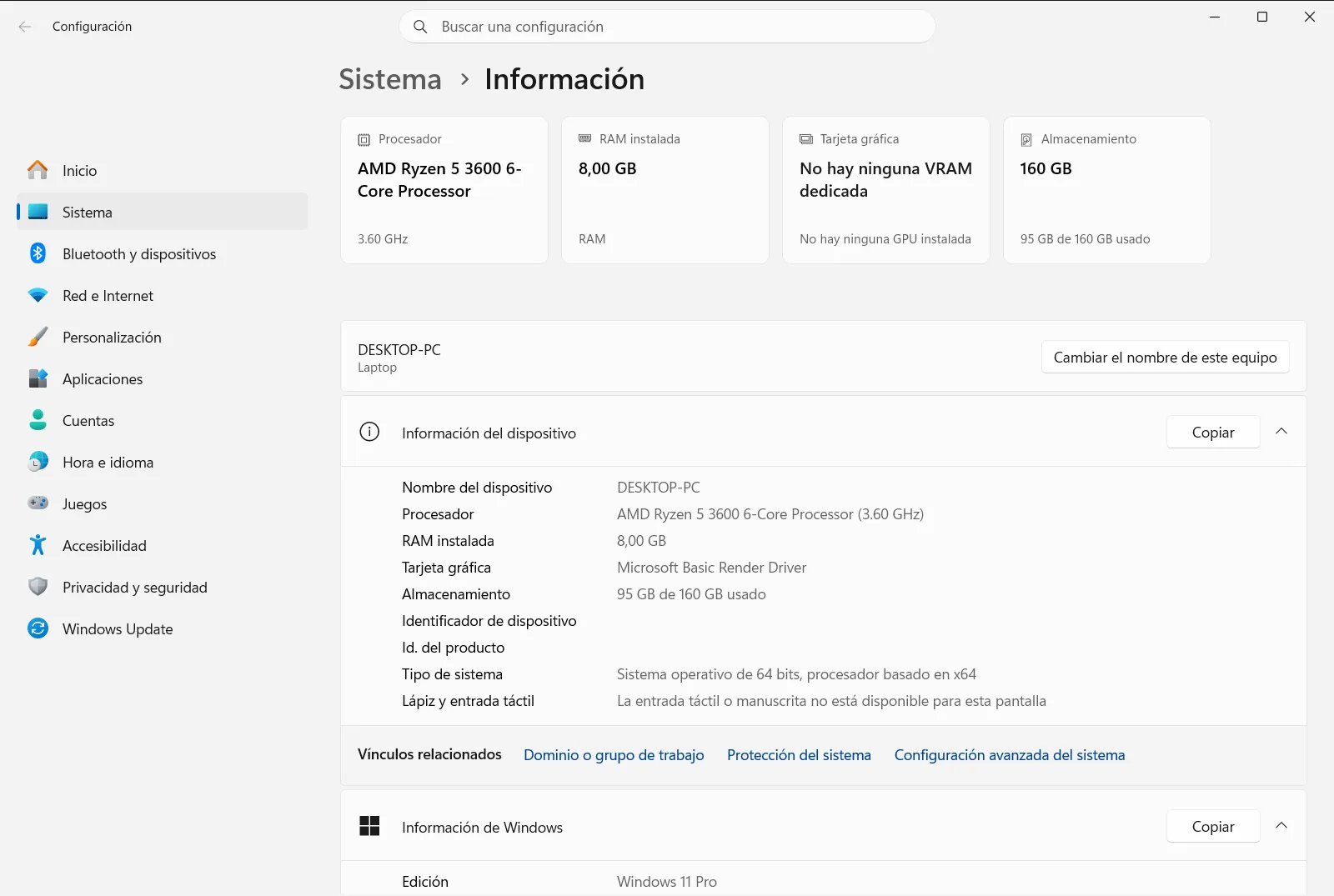Collapse the Información de Windows section
The height and width of the screenshot is (896, 1334).
pyautogui.click(x=1281, y=826)
